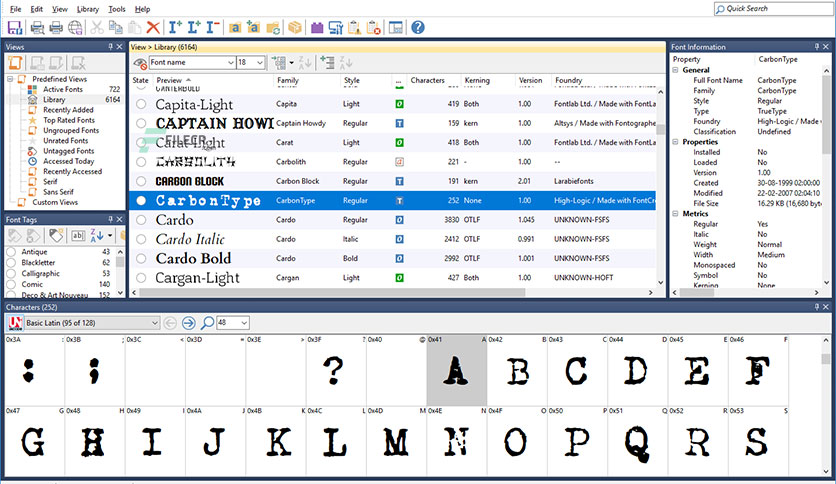This screenshot has width=836, height=484.
Task: Select Active Fonts view
Action: 63,90
